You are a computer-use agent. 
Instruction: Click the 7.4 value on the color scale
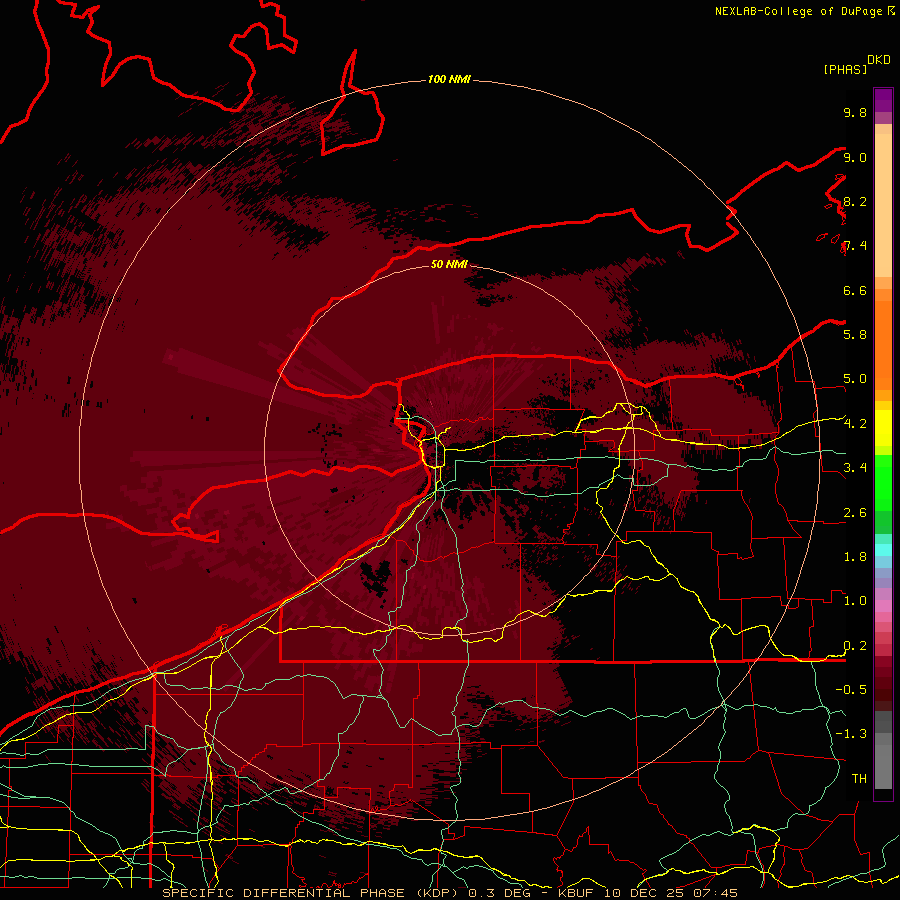tap(855, 246)
